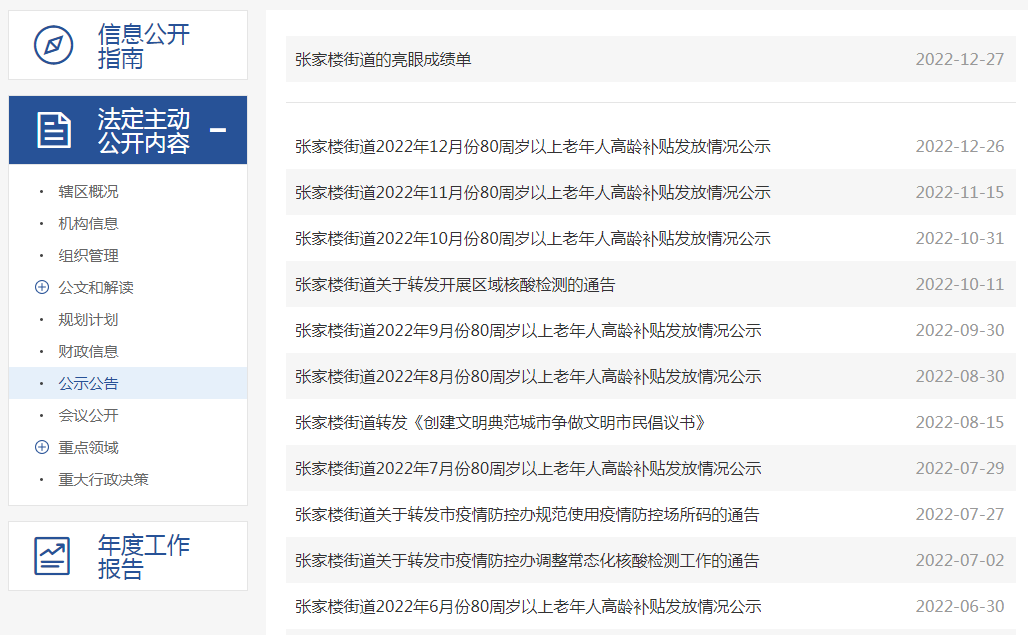Collapse 法定主动公开内容 with the minus sign
Image resolution: width=1028 pixels, height=635 pixels.
click(218, 130)
